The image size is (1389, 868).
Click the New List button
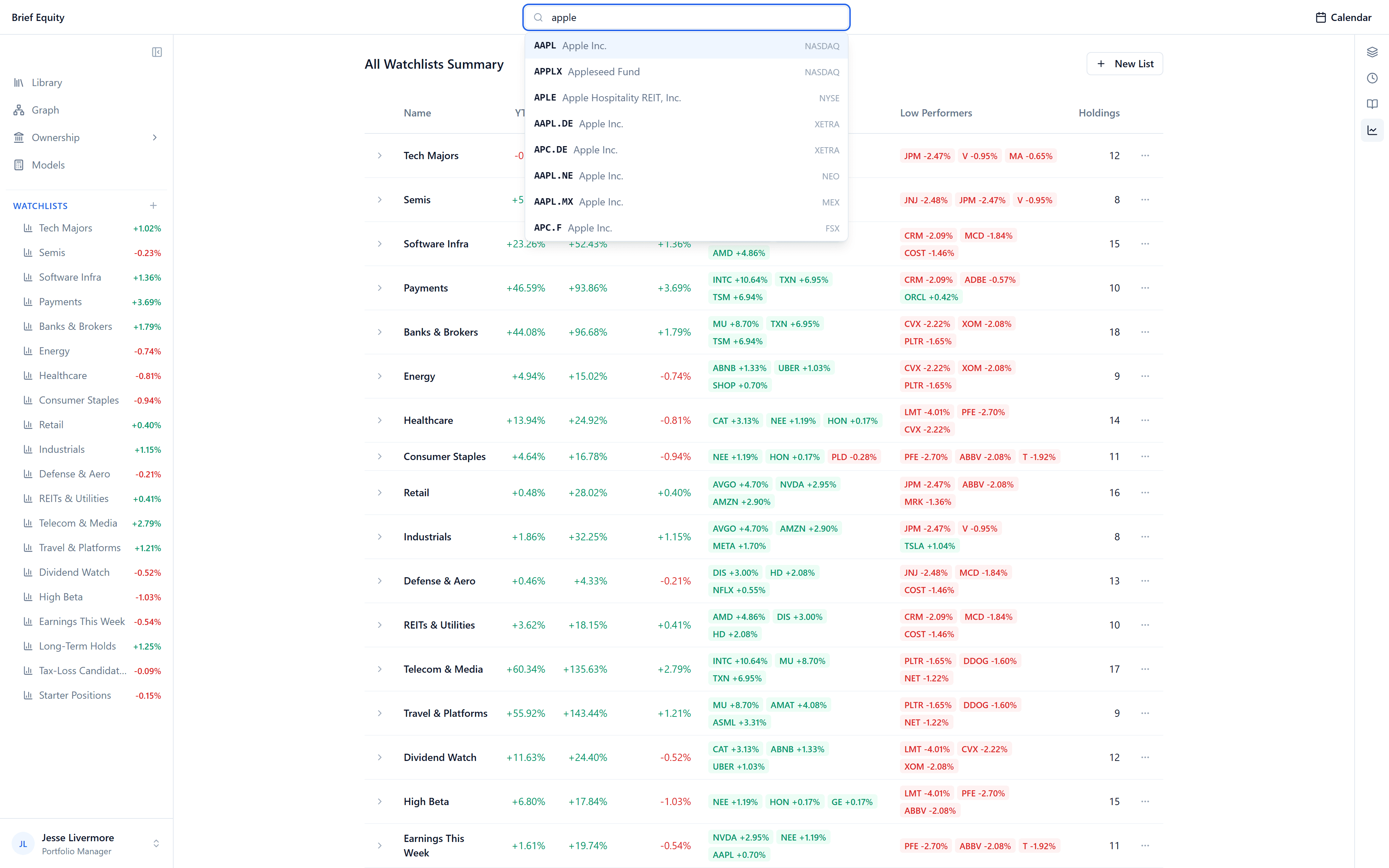[1124, 64]
